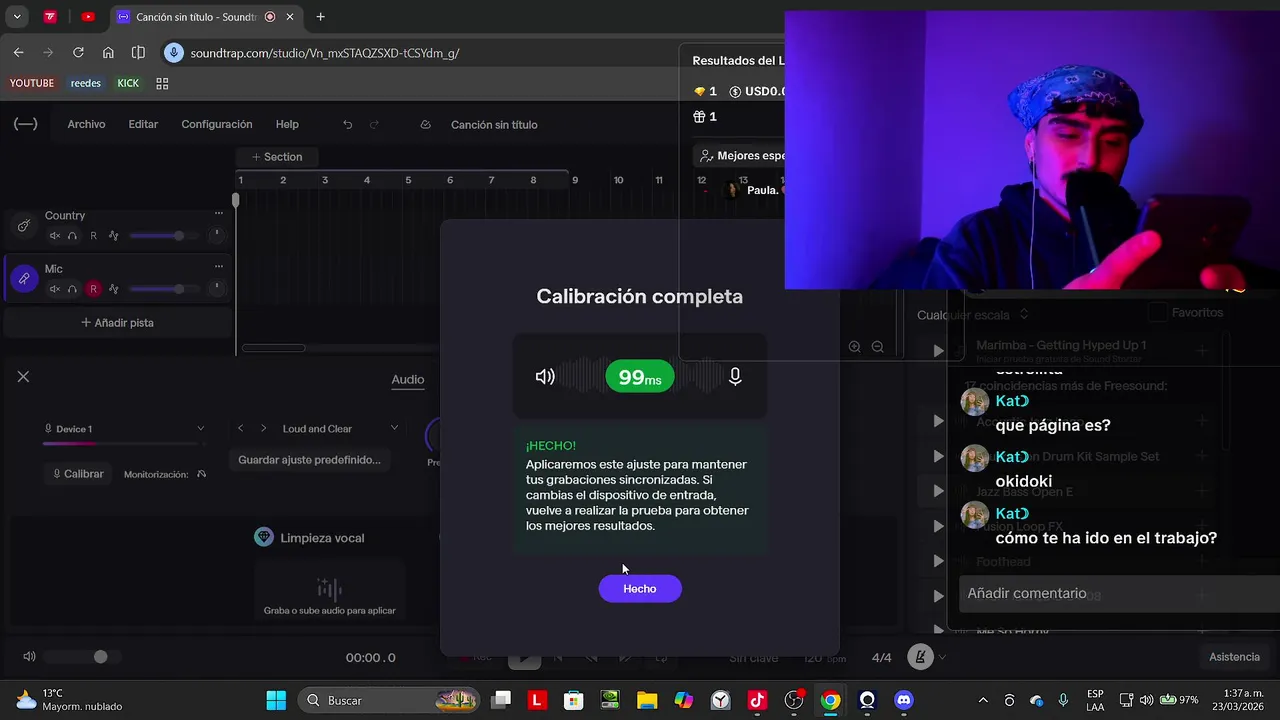Adjust the master volume slider
This screenshot has height=720, width=1280.
click(x=83, y=657)
